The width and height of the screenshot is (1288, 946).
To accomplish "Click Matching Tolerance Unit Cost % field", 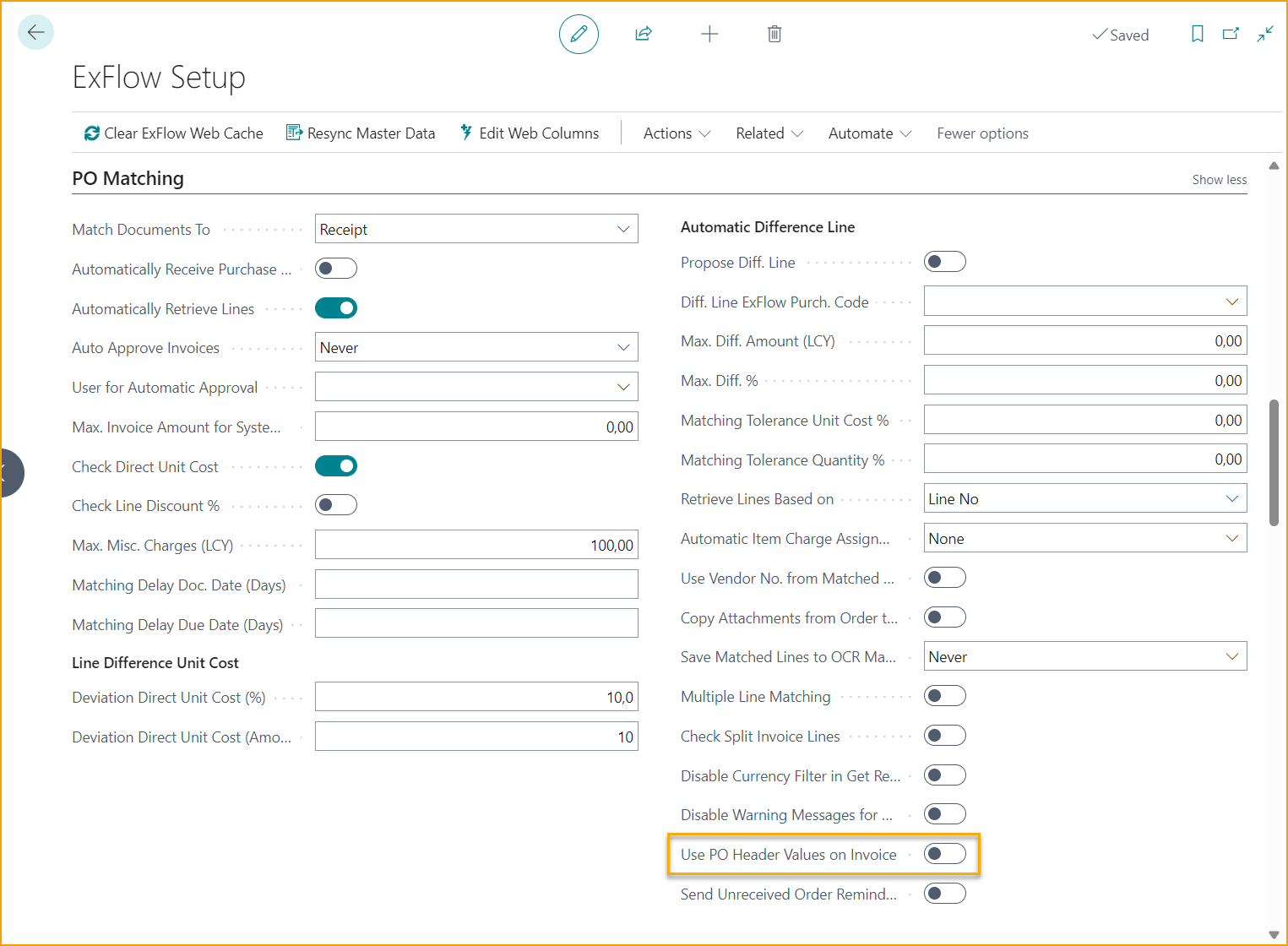I will pyautogui.click(x=1085, y=420).
